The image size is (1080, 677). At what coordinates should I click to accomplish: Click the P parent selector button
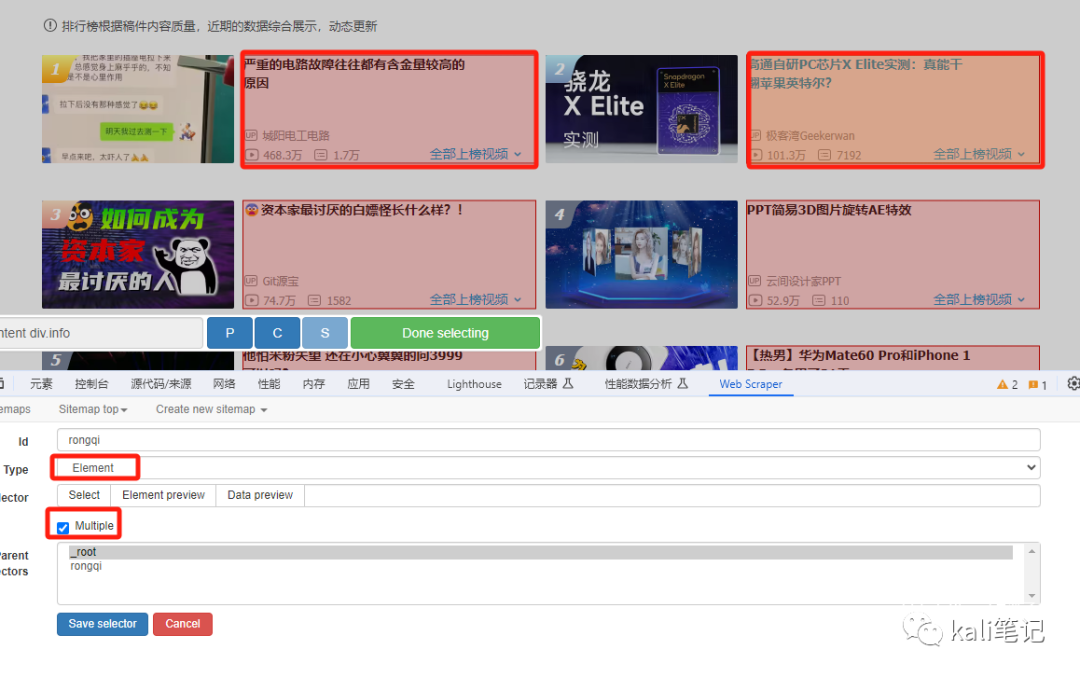click(x=229, y=333)
